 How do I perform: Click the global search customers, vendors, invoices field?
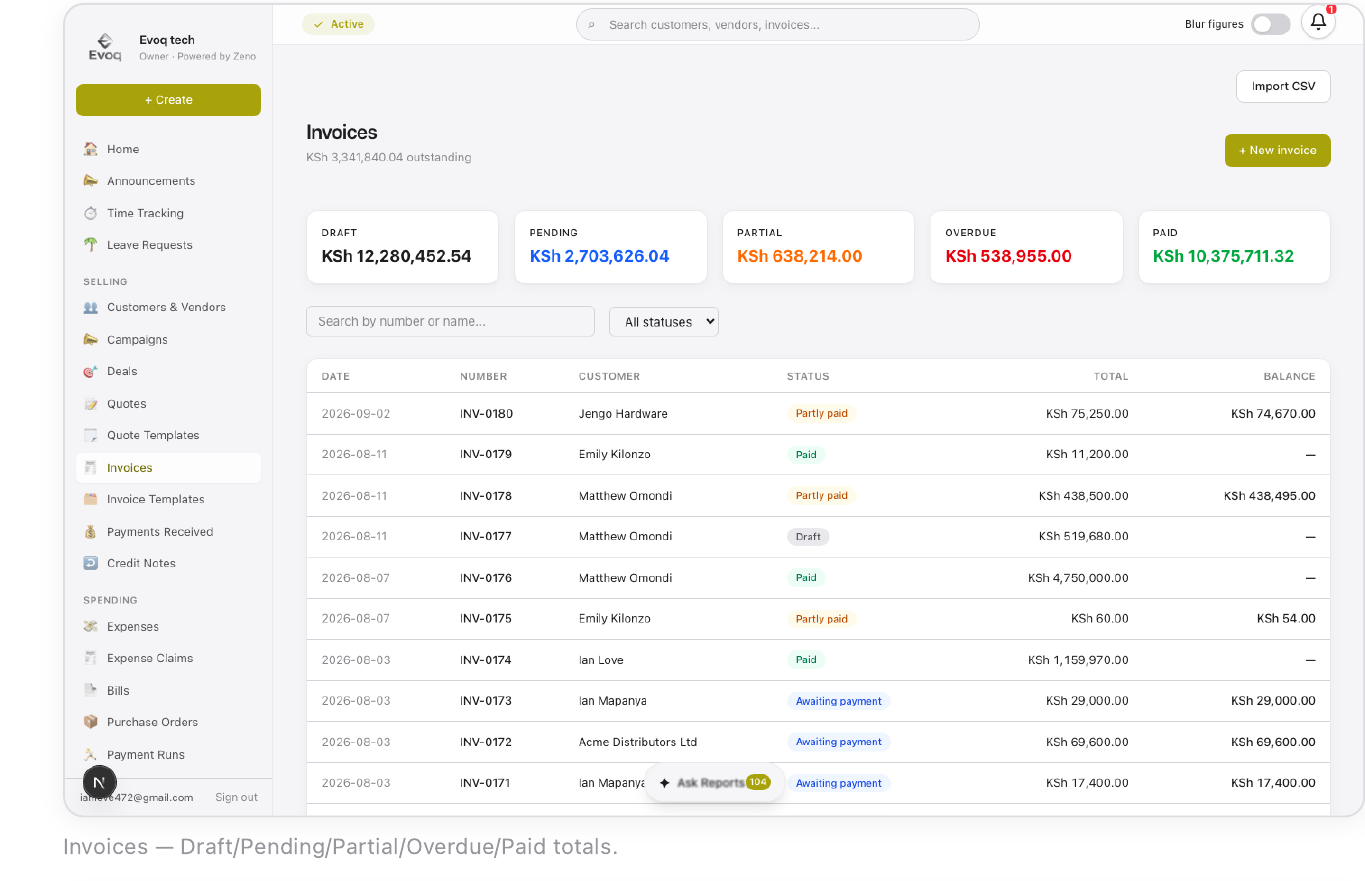coord(777,24)
